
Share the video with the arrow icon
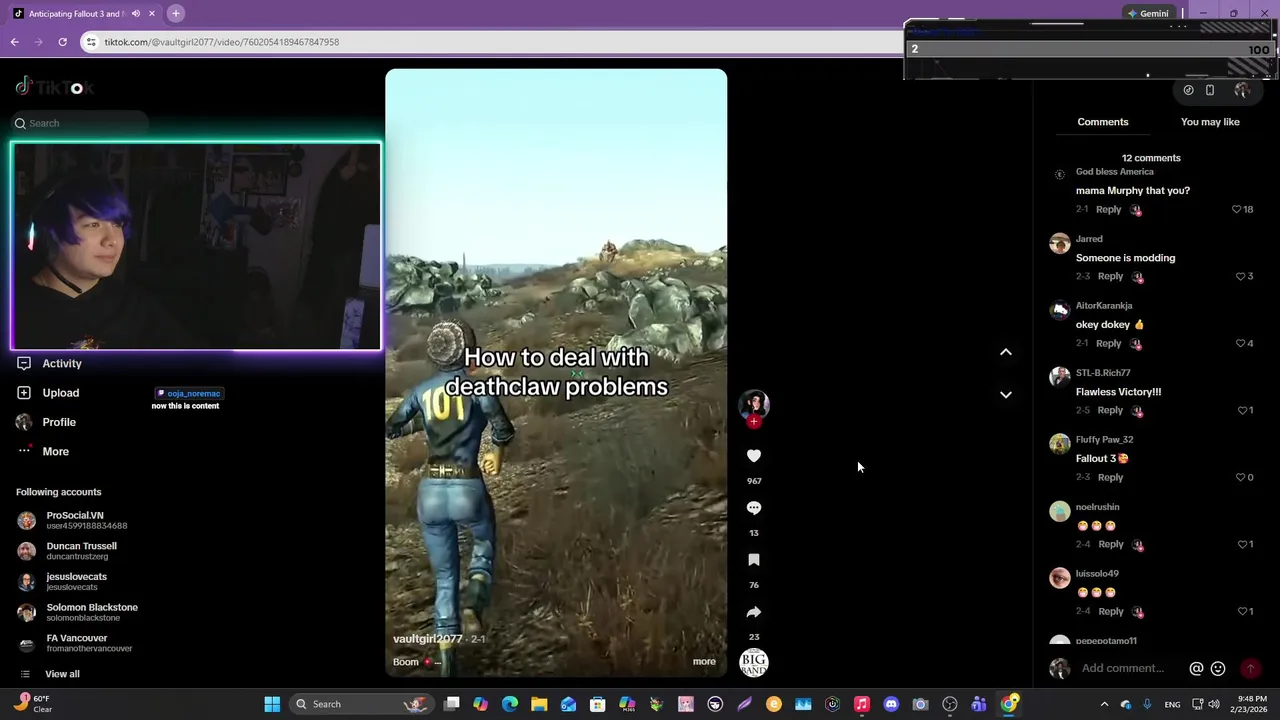754,612
